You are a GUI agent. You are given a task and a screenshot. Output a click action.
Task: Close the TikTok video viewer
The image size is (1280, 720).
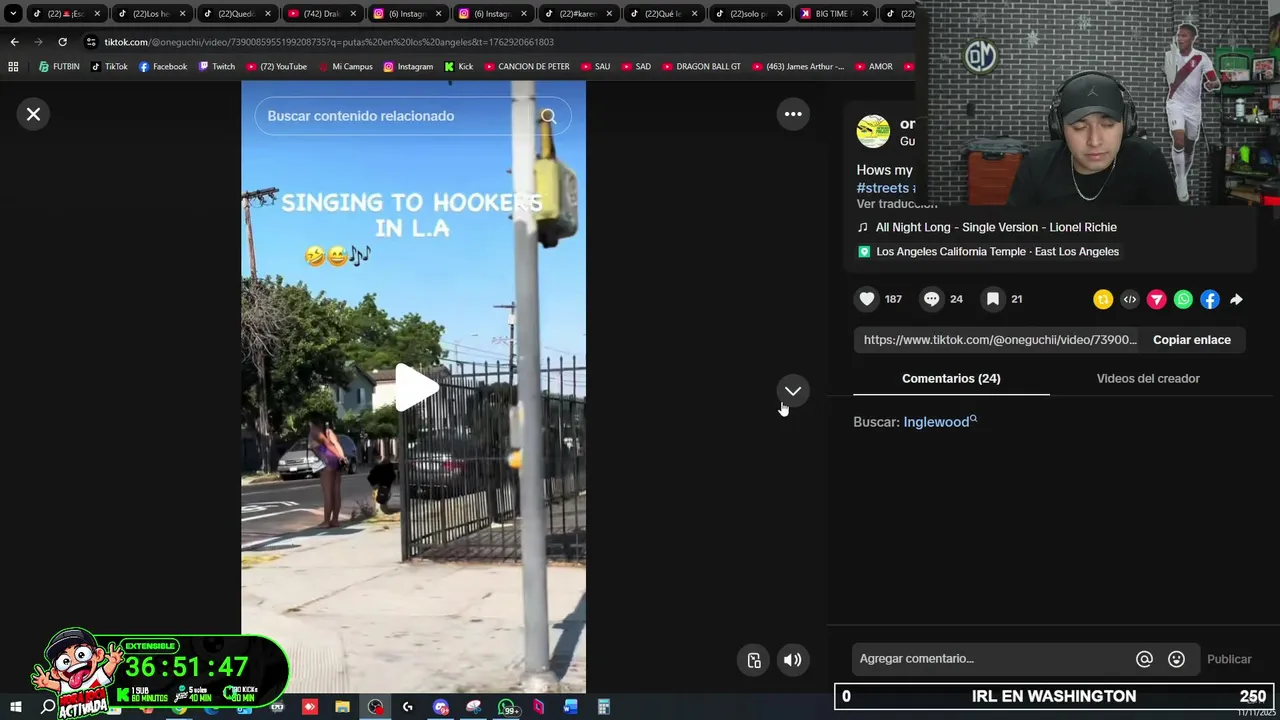33,114
